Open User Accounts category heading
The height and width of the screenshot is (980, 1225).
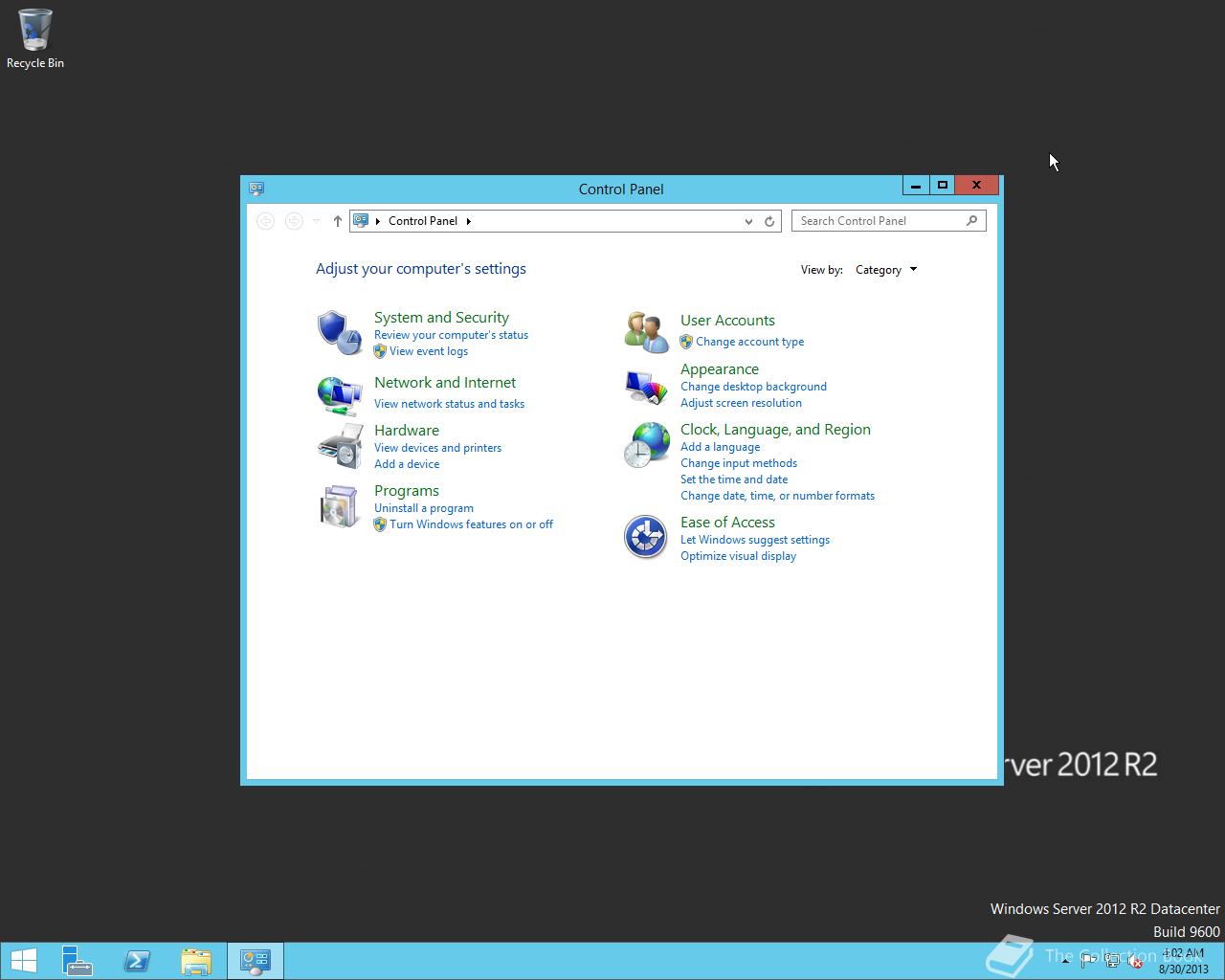tap(727, 321)
